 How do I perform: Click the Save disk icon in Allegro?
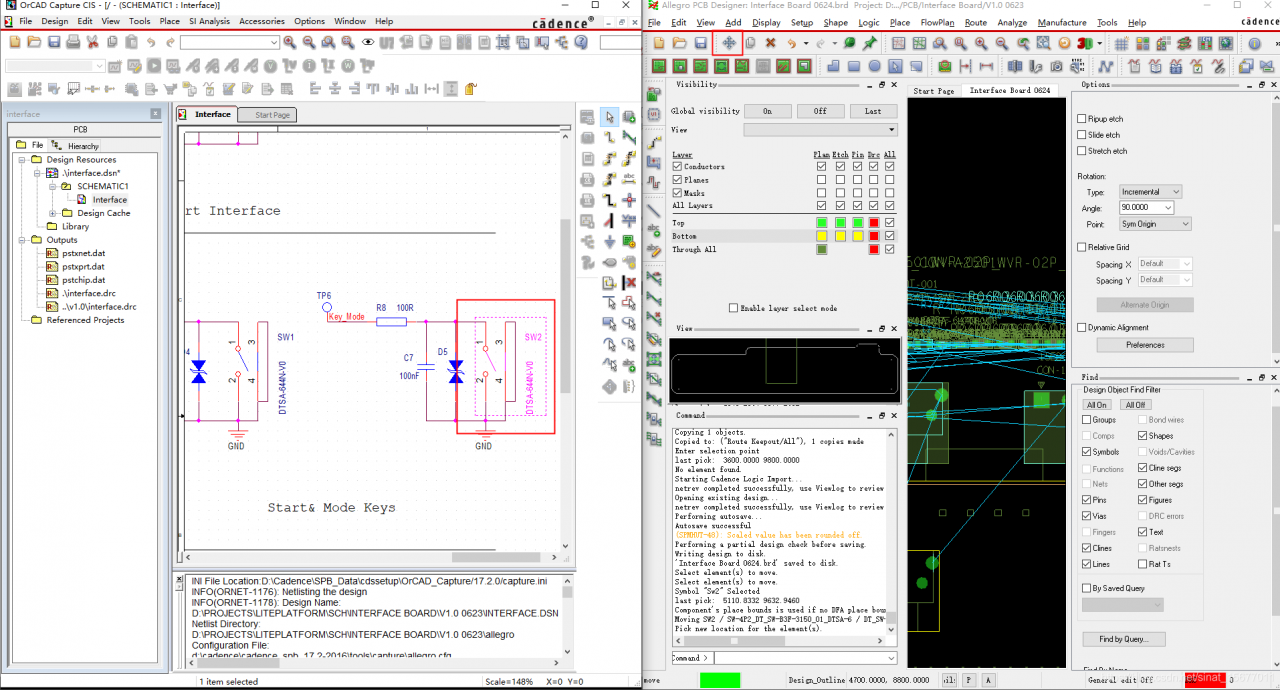click(699, 43)
